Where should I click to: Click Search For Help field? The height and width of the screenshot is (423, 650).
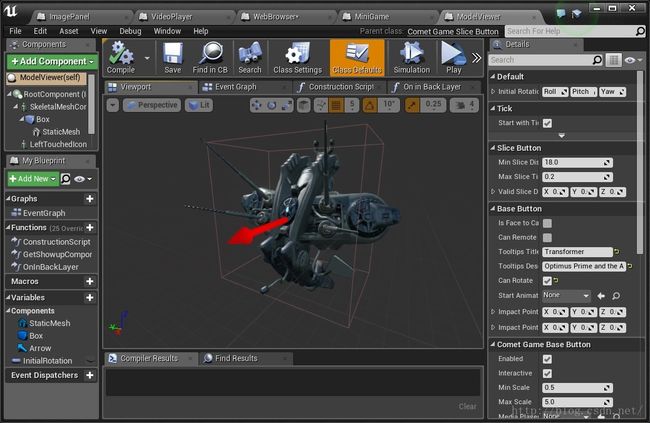(575, 31)
